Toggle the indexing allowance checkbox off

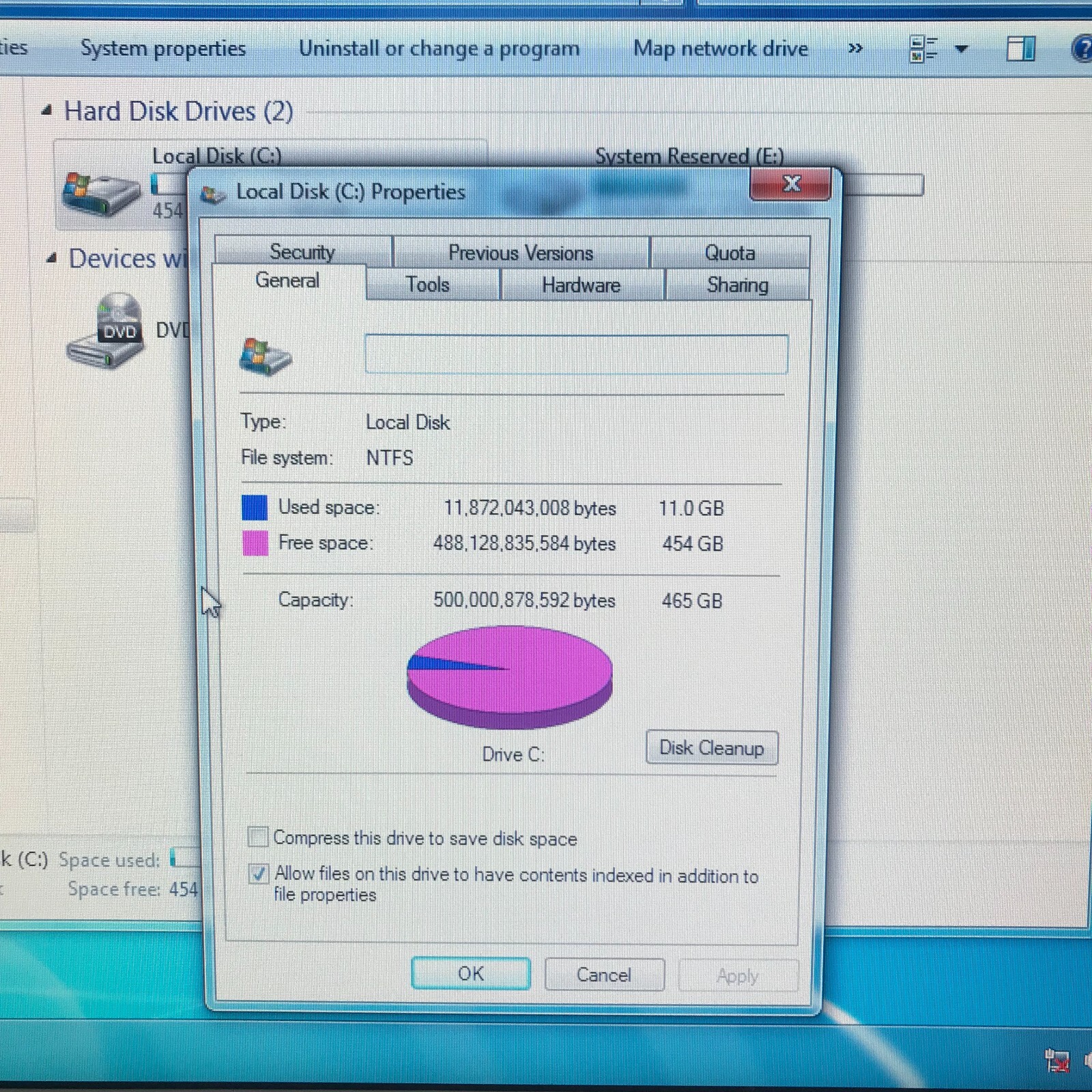click(x=257, y=874)
